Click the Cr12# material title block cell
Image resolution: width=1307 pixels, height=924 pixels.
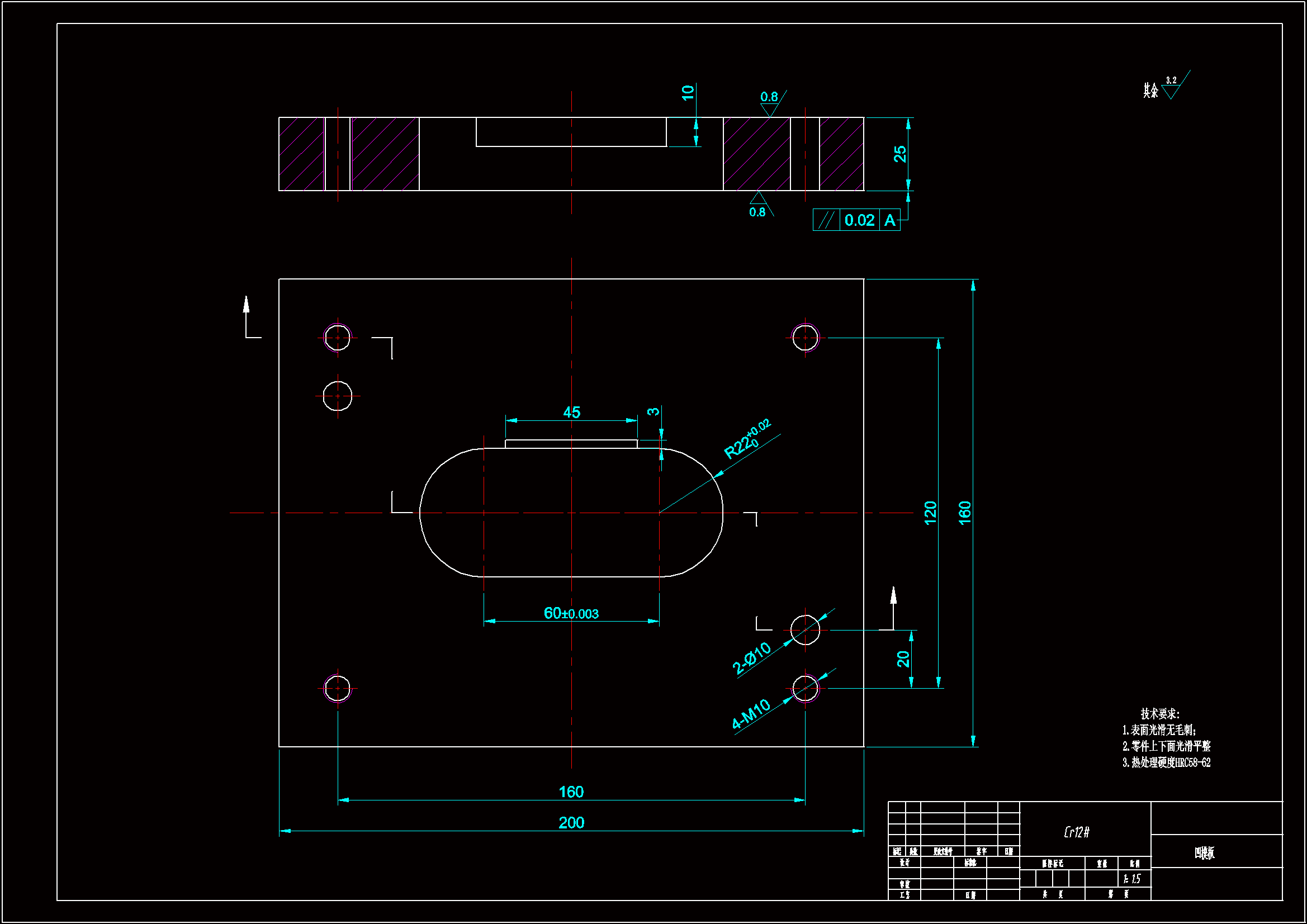tap(1077, 832)
